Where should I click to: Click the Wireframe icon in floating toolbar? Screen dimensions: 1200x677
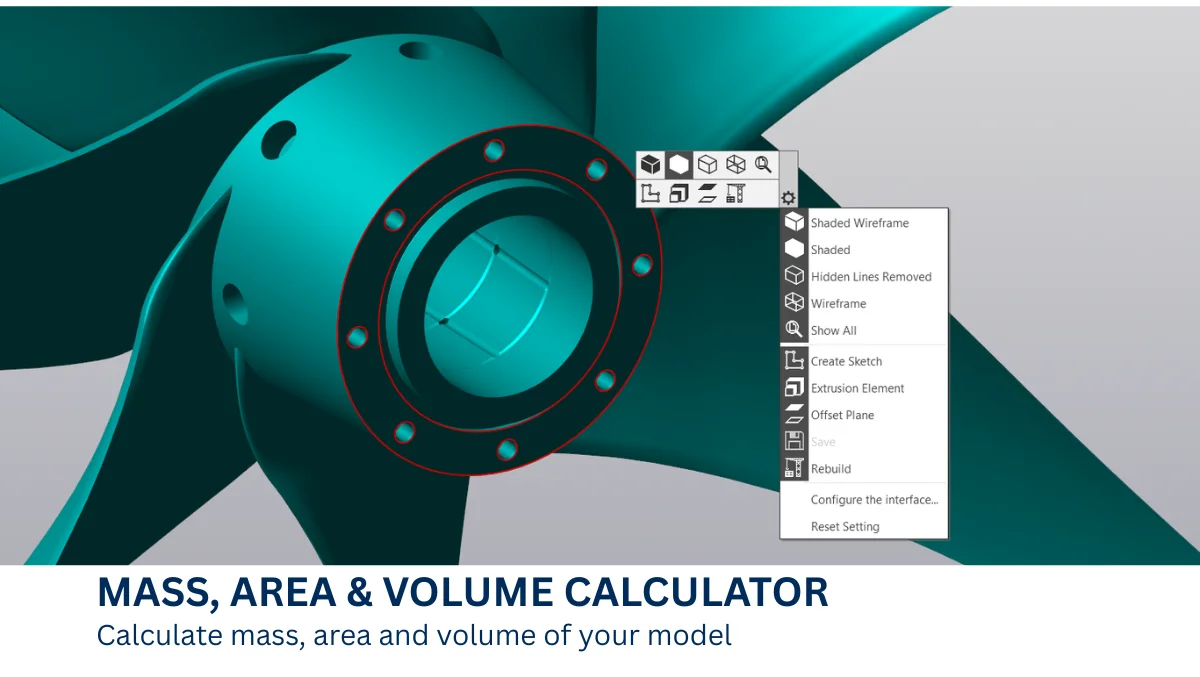click(x=735, y=165)
